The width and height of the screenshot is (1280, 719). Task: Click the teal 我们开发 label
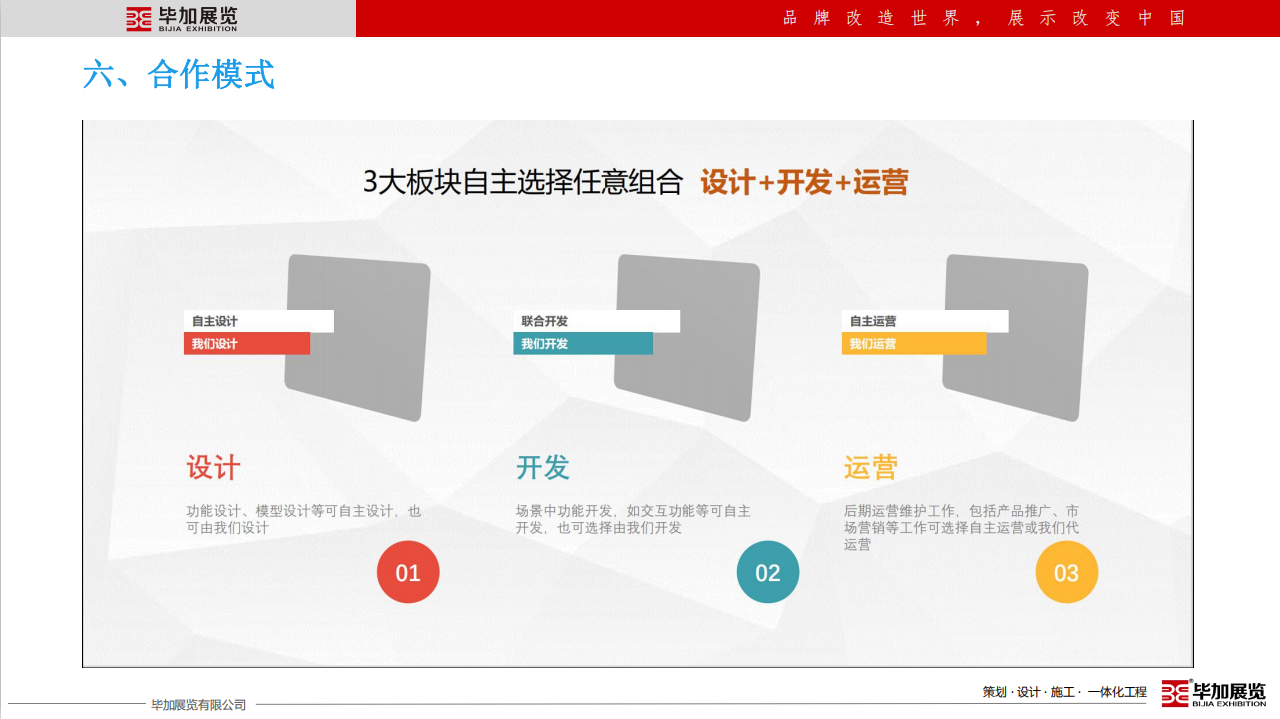[x=582, y=344]
